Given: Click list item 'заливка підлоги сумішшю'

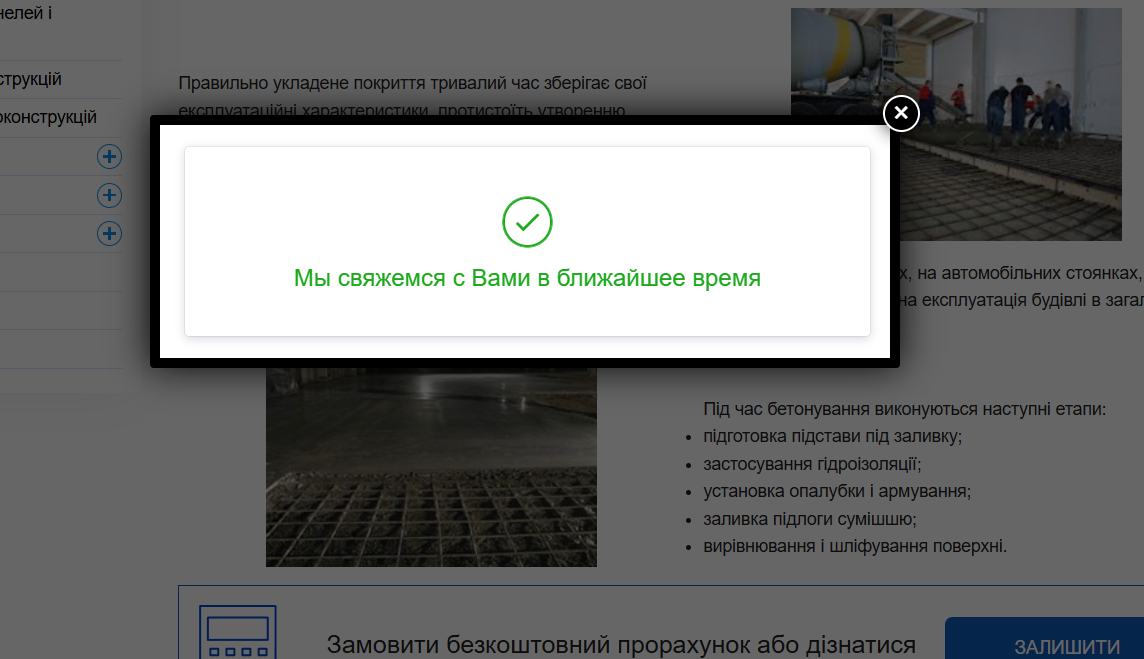Looking at the screenshot, I should tap(810, 519).
